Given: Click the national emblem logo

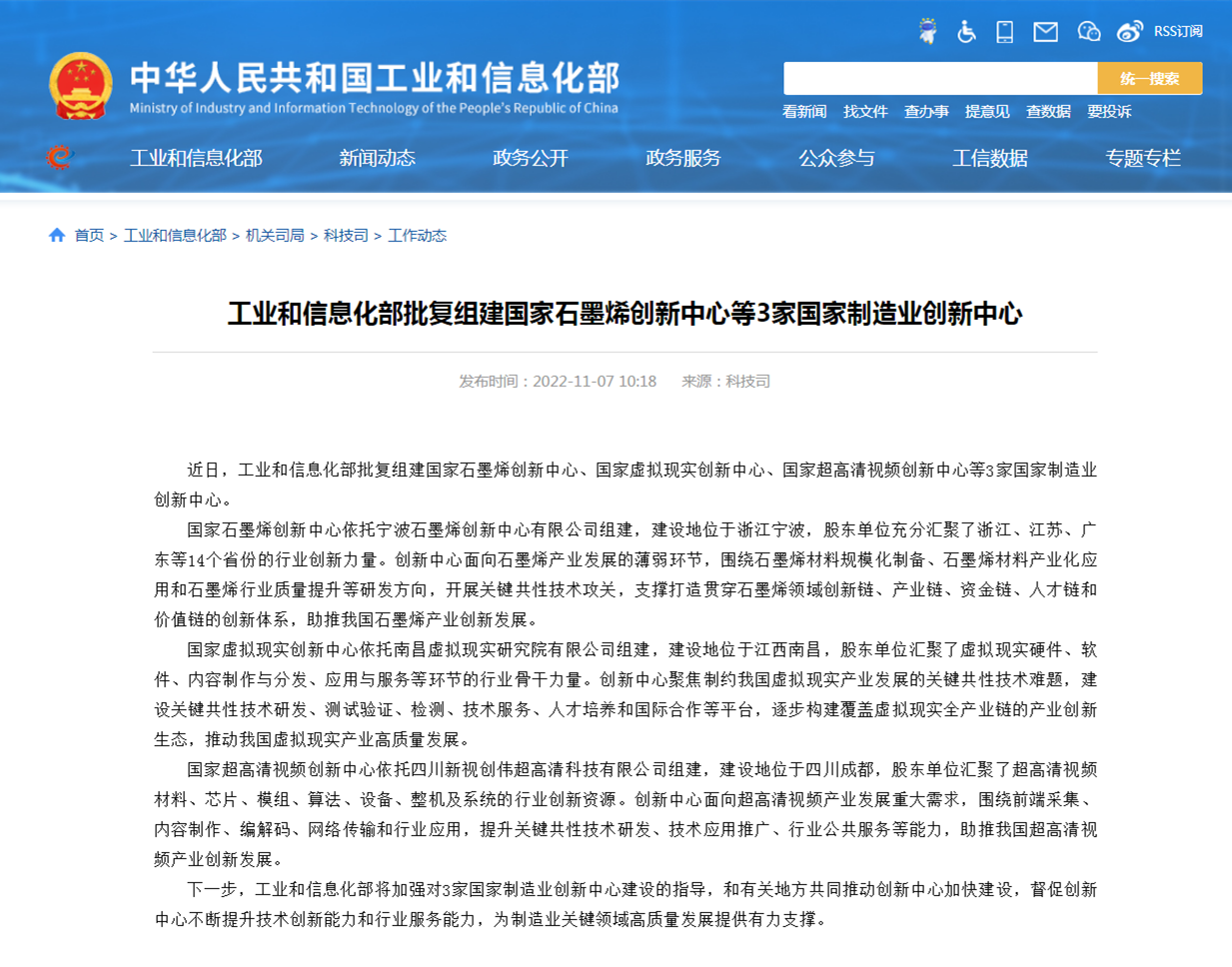Looking at the screenshot, I should [81, 86].
